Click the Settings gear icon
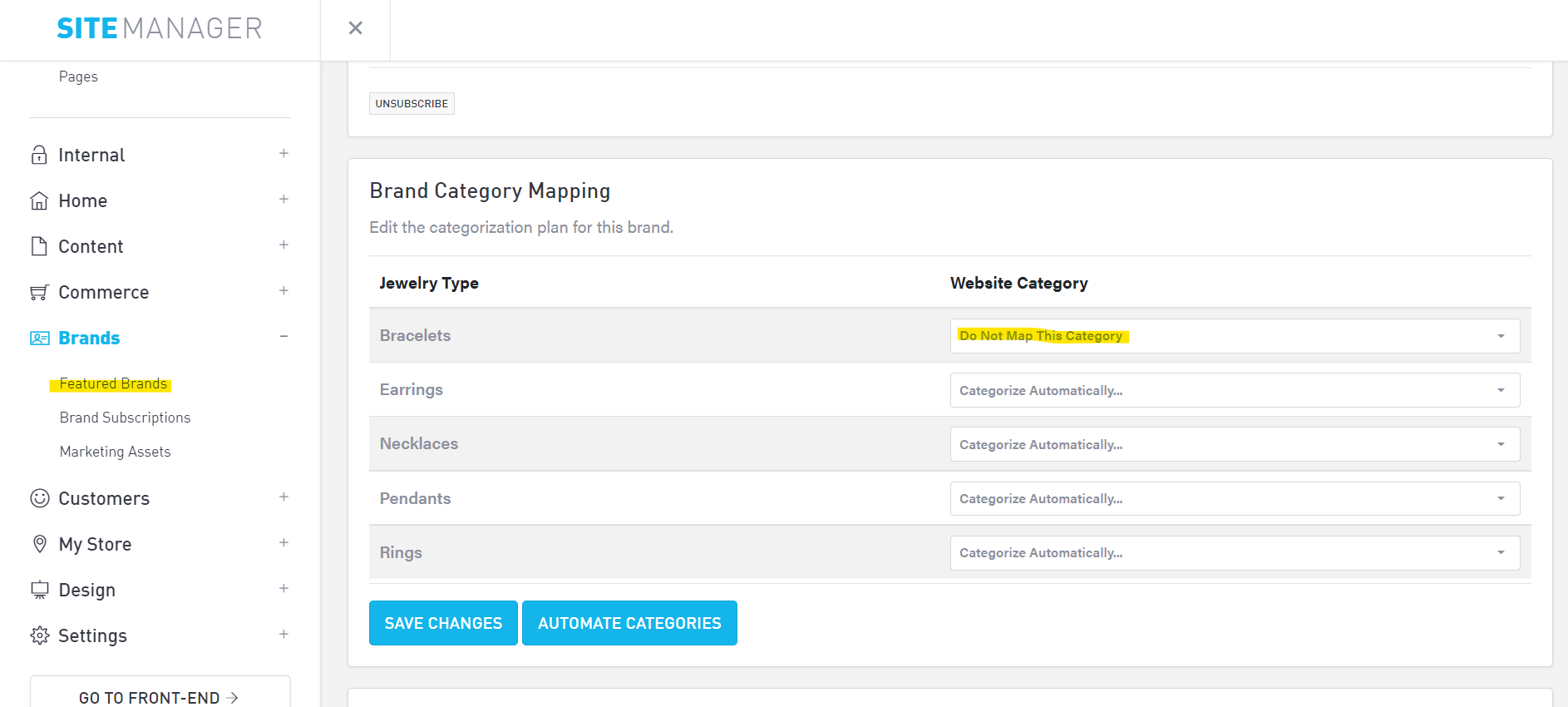Viewport: 1568px width, 707px height. point(39,635)
